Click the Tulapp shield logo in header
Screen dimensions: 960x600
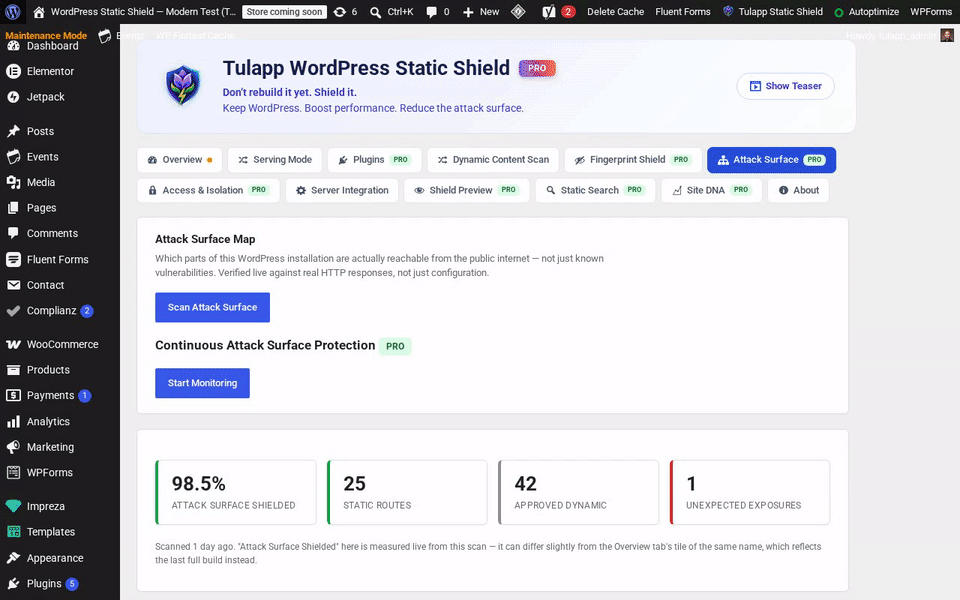(182, 86)
